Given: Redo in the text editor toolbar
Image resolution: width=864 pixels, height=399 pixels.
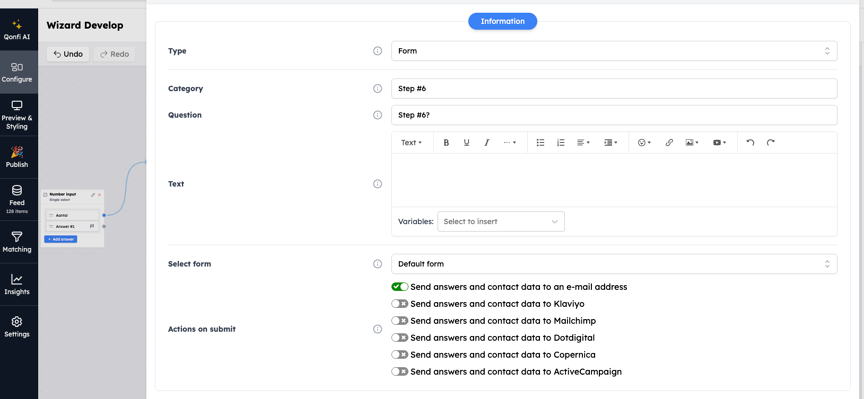Looking at the screenshot, I should click(x=770, y=143).
